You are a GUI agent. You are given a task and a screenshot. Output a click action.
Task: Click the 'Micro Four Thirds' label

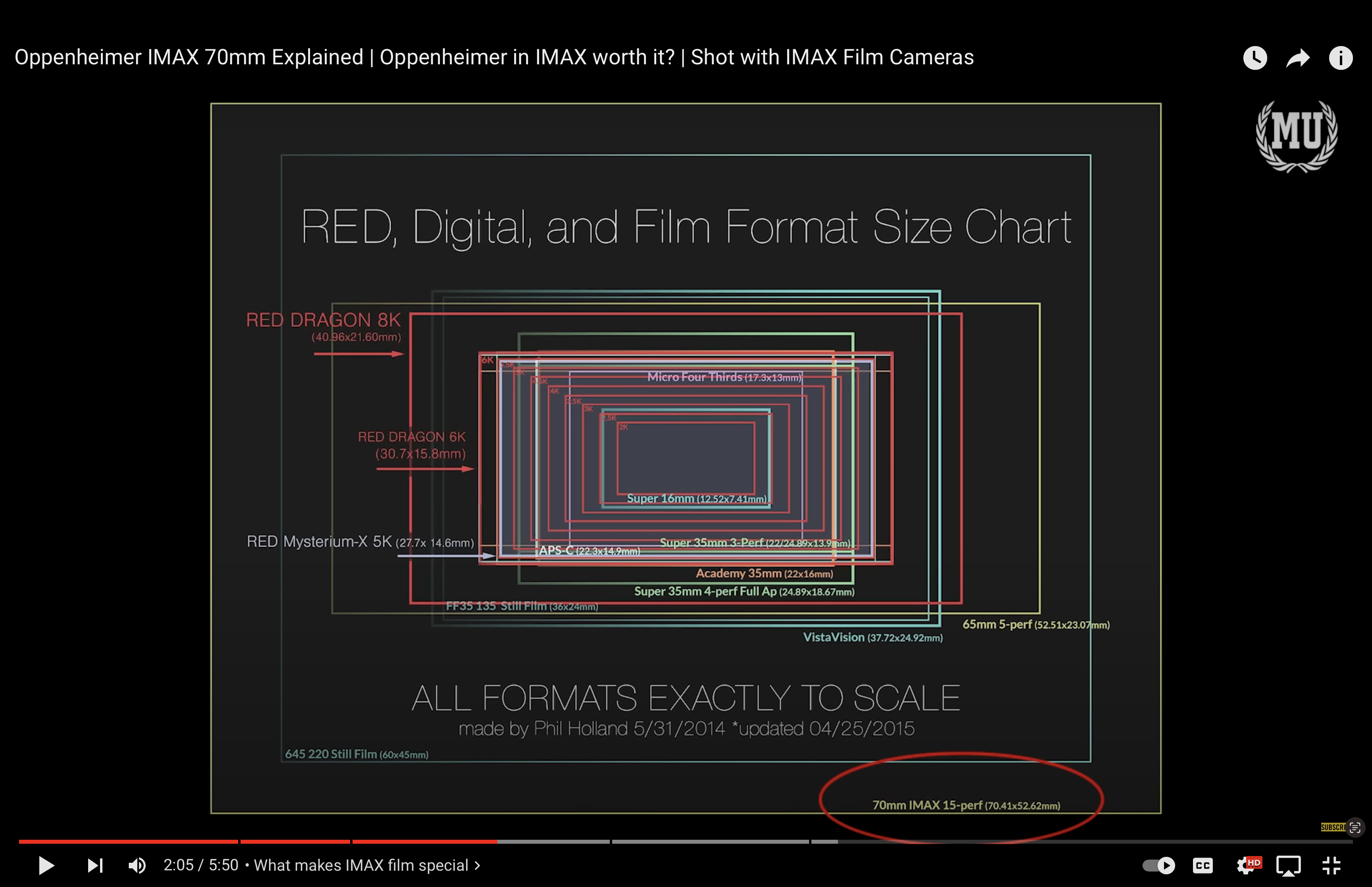724,377
